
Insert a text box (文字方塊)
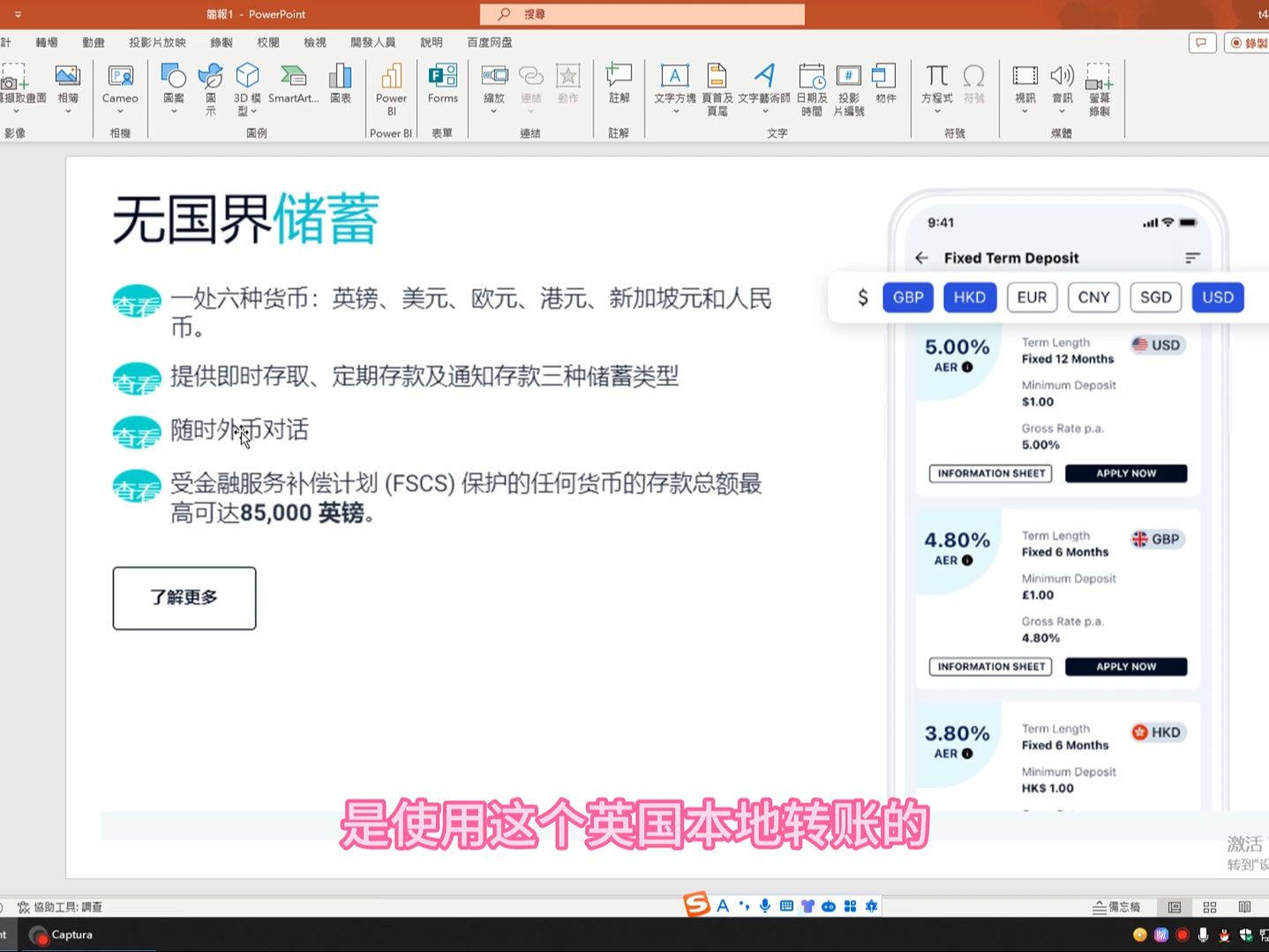(x=675, y=84)
